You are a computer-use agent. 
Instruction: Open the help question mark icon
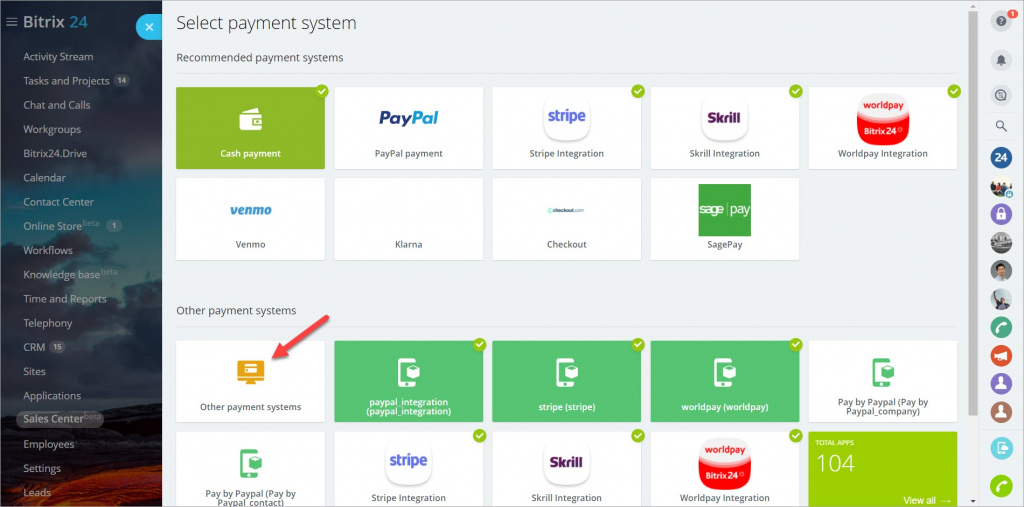[1001, 21]
